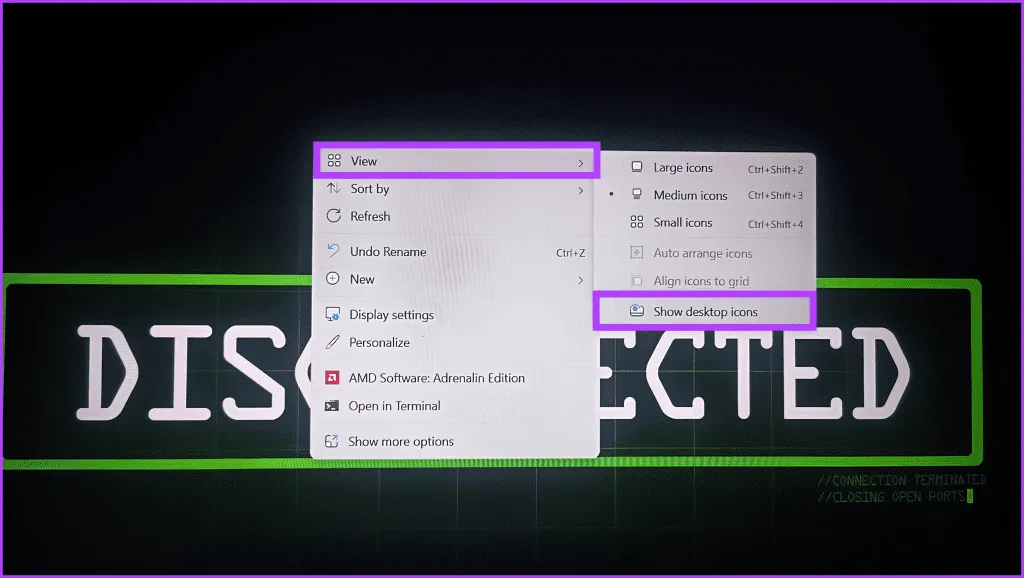Click the Sort by arrows icon
This screenshot has width=1024, height=578.
[334, 189]
